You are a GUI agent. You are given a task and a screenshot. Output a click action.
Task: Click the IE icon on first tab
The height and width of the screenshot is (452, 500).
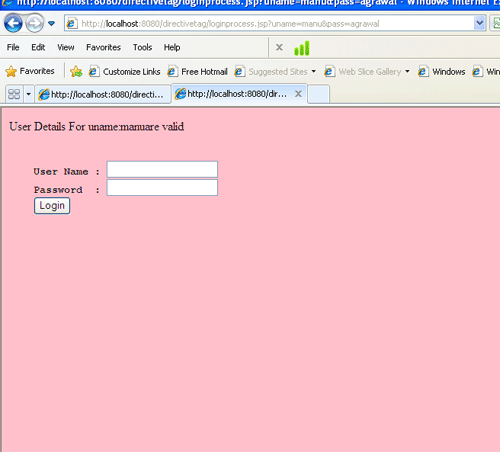44,95
